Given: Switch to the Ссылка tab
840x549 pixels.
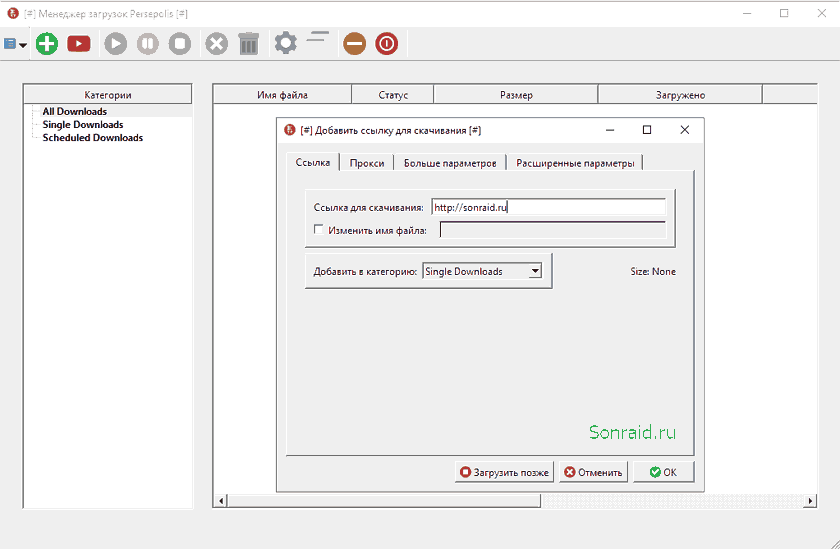Looking at the screenshot, I should (x=313, y=162).
